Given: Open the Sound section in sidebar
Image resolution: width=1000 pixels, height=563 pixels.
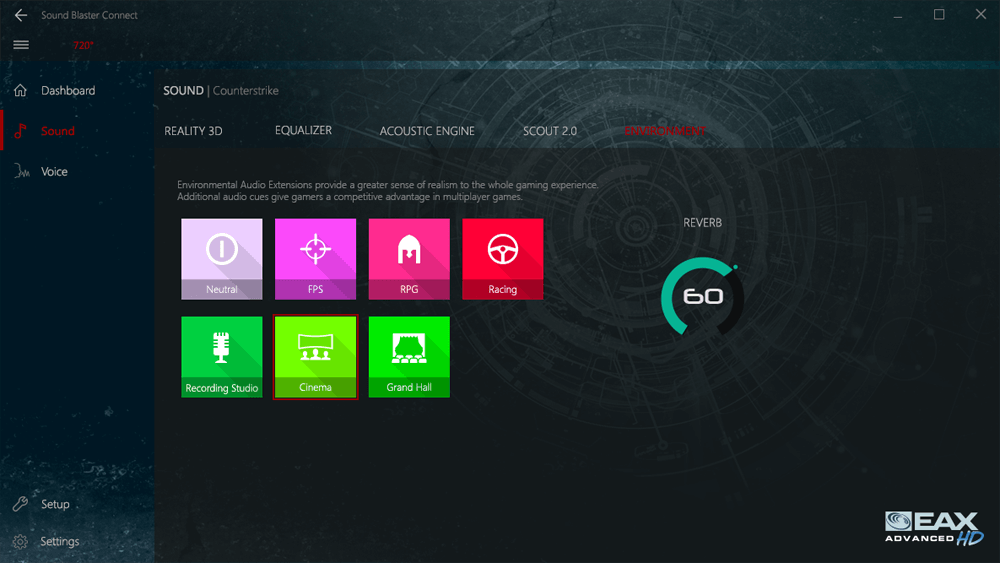Looking at the screenshot, I should coord(57,131).
